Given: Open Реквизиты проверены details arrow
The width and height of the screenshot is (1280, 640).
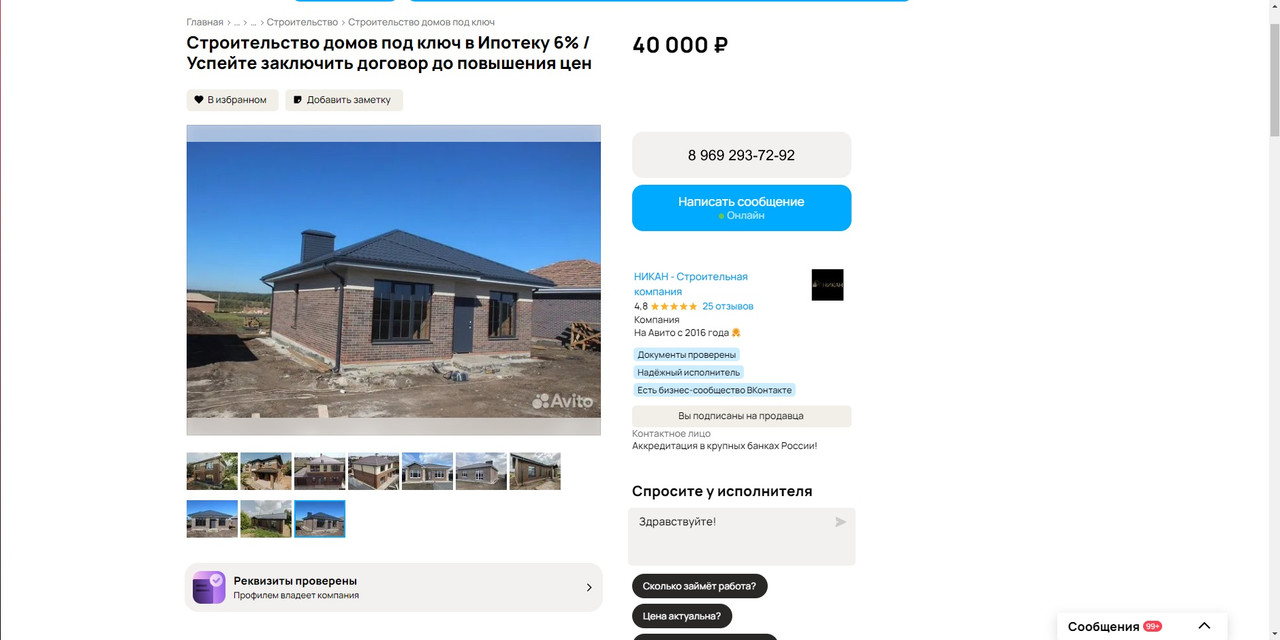Looking at the screenshot, I should (x=588, y=588).
